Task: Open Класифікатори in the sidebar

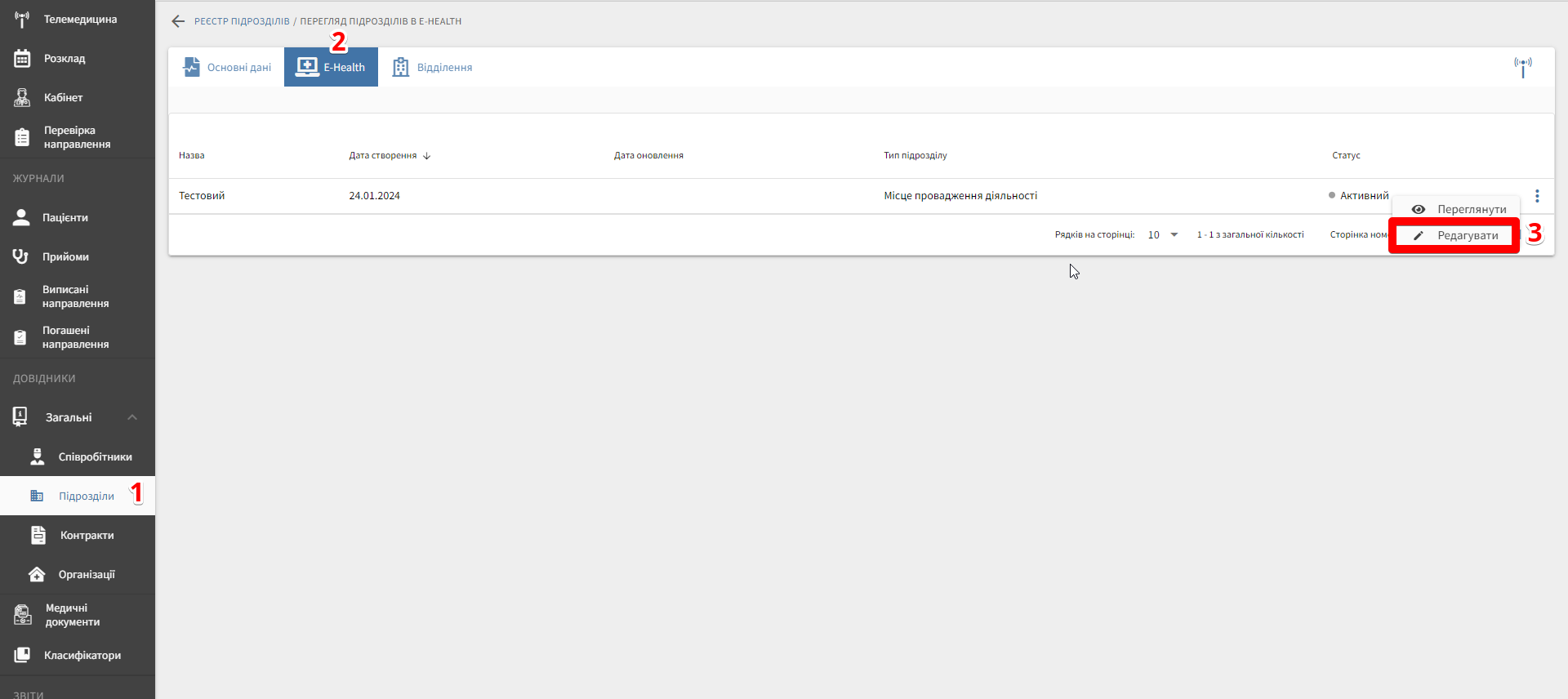Action: click(82, 656)
